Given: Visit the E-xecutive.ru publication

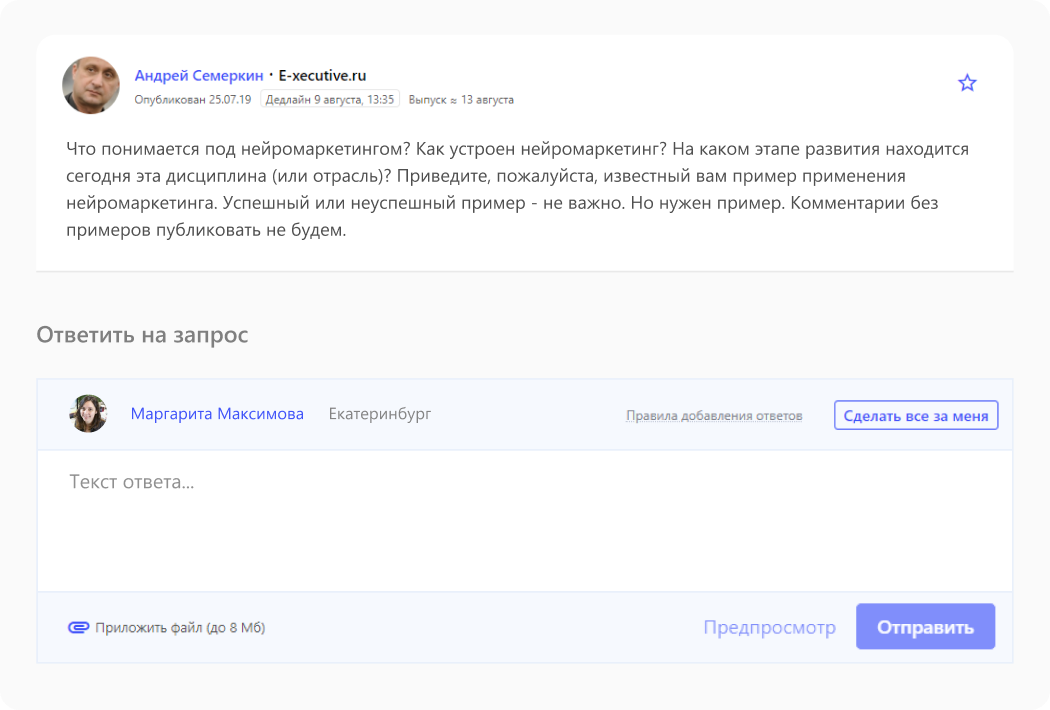Looking at the screenshot, I should (322, 76).
